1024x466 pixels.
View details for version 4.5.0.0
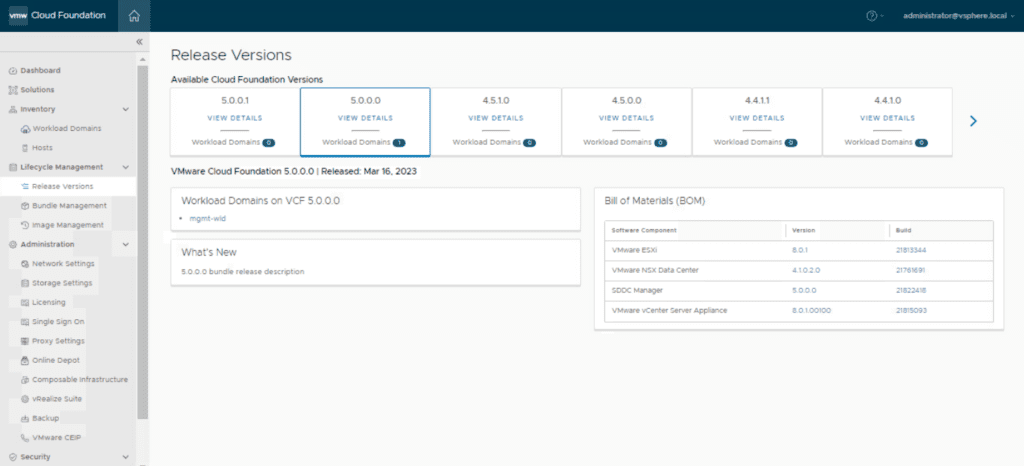(x=626, y=118)
